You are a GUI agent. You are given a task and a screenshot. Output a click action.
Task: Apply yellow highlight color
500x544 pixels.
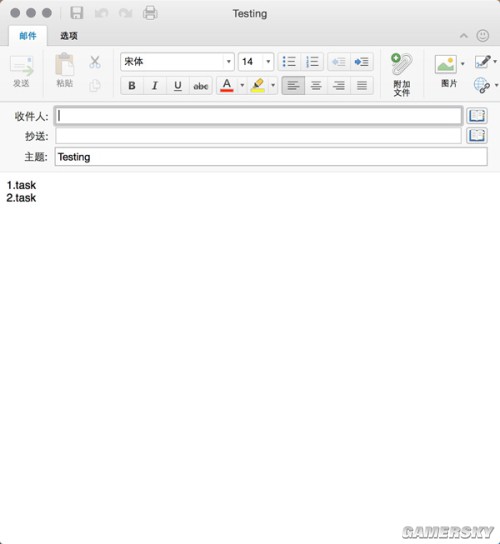(x=258, y=85)
